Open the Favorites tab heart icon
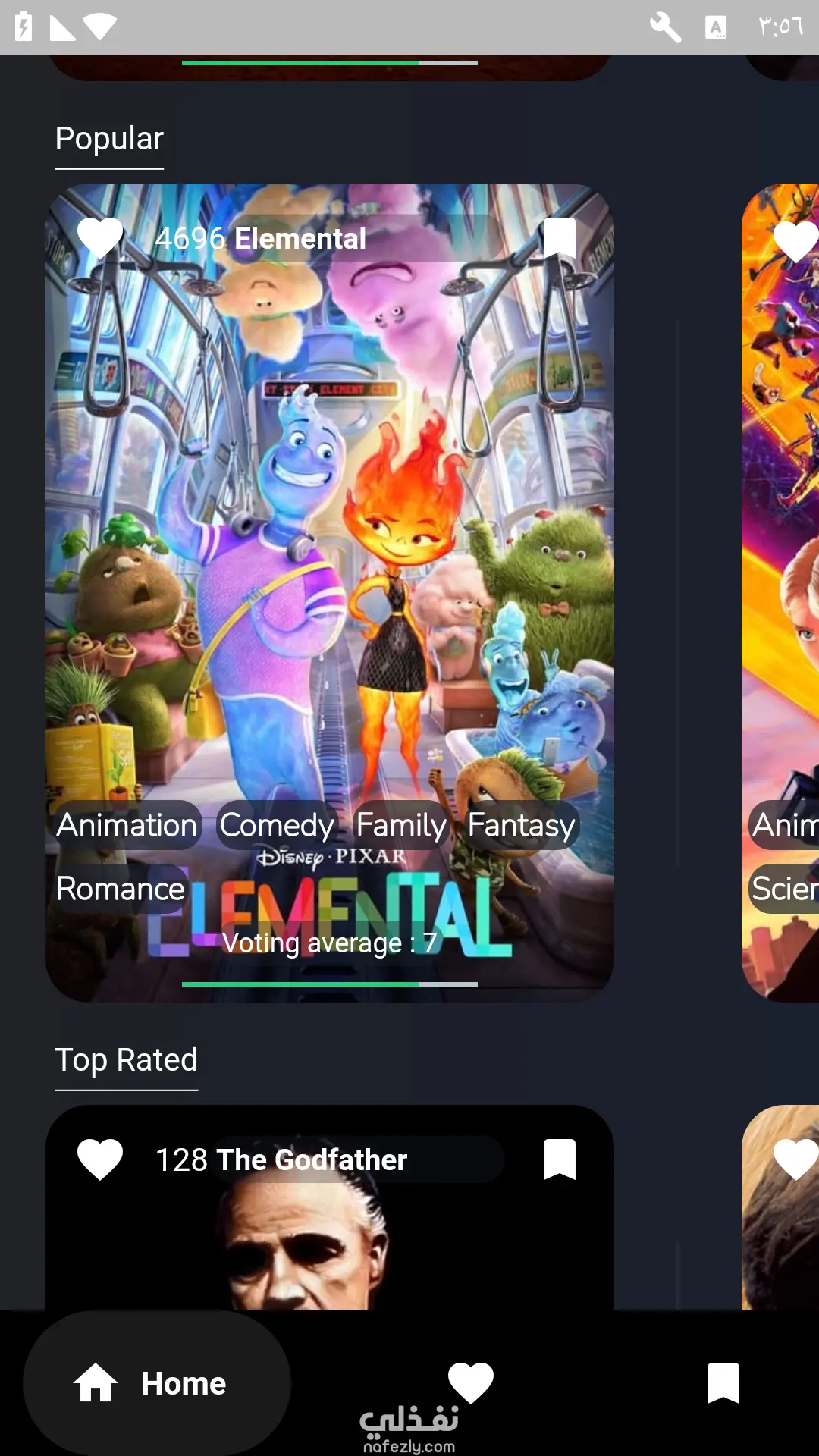The image size is (819, 1456). [471, 1382]
